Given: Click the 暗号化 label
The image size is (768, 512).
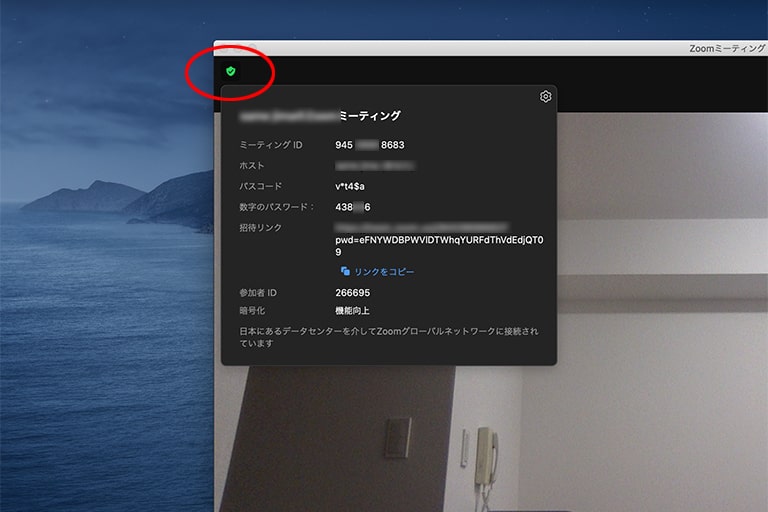Looking at the screenshot, I should tap(252, 311).
